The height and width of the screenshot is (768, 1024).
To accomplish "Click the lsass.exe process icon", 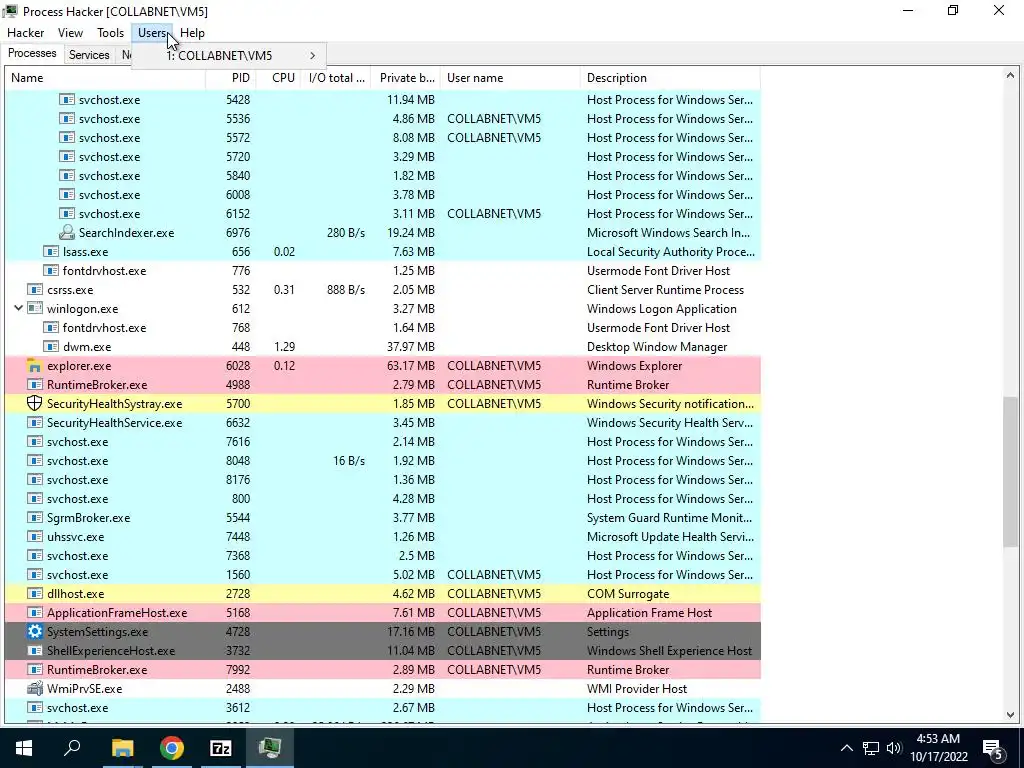I will 51,251.
